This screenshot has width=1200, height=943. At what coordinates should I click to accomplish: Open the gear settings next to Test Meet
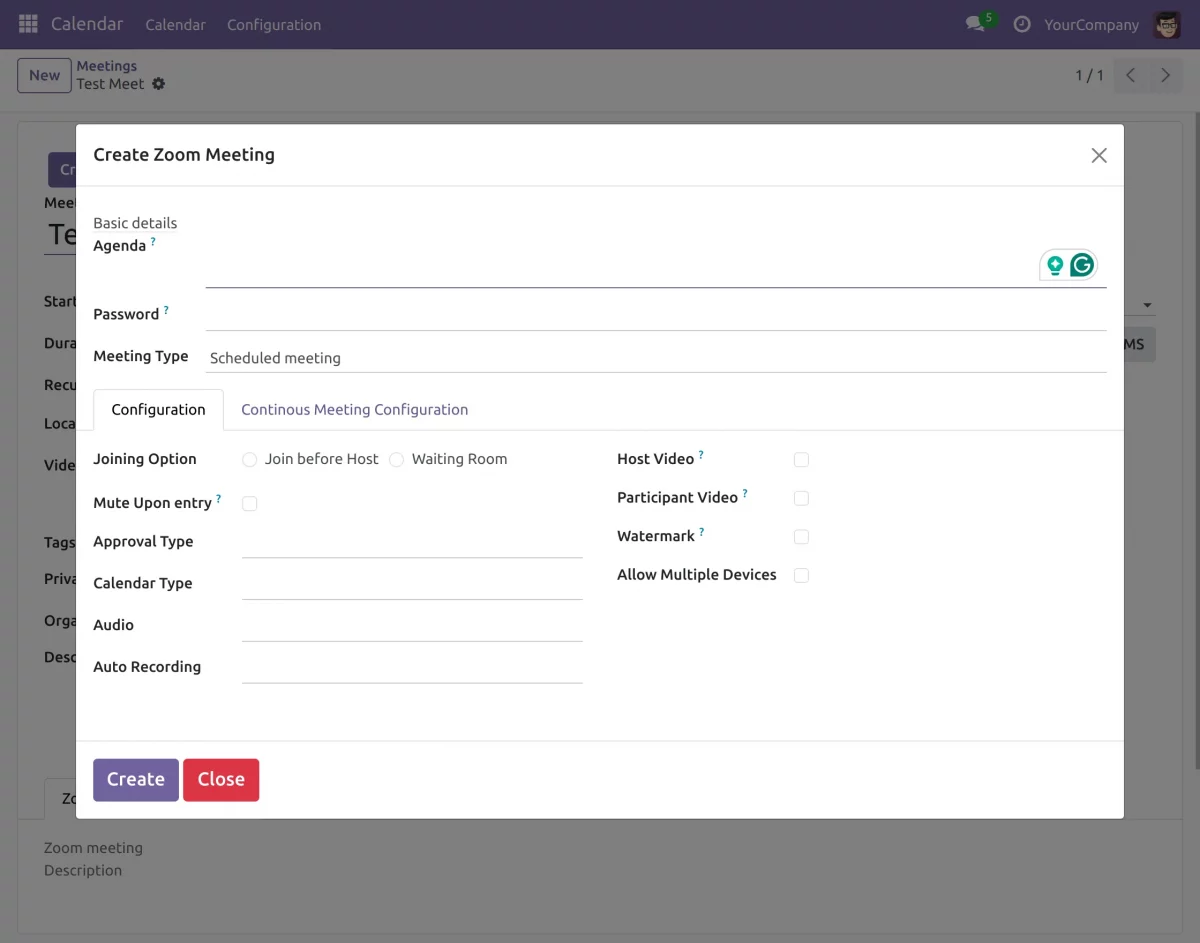pyautogui.click(x=158, y=84)
